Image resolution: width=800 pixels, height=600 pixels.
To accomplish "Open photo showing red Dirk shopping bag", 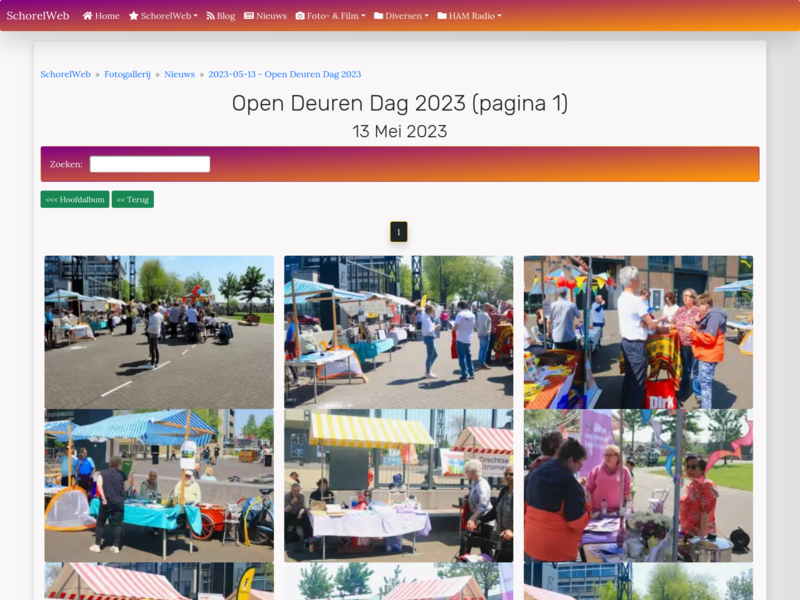I will pyautogui.click(x=638, y=332).
